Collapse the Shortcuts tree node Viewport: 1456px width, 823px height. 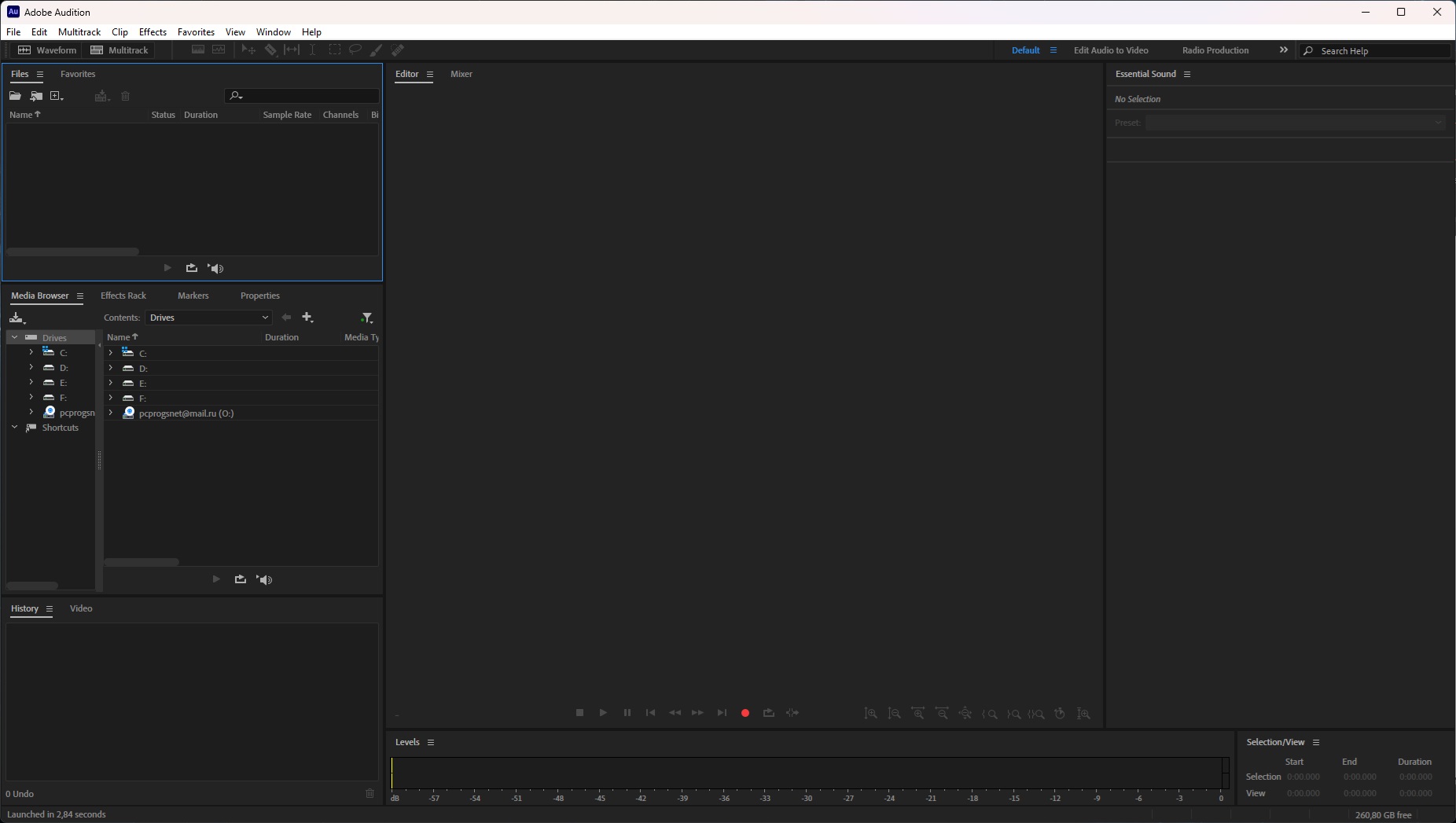click(x=14, y=428)
